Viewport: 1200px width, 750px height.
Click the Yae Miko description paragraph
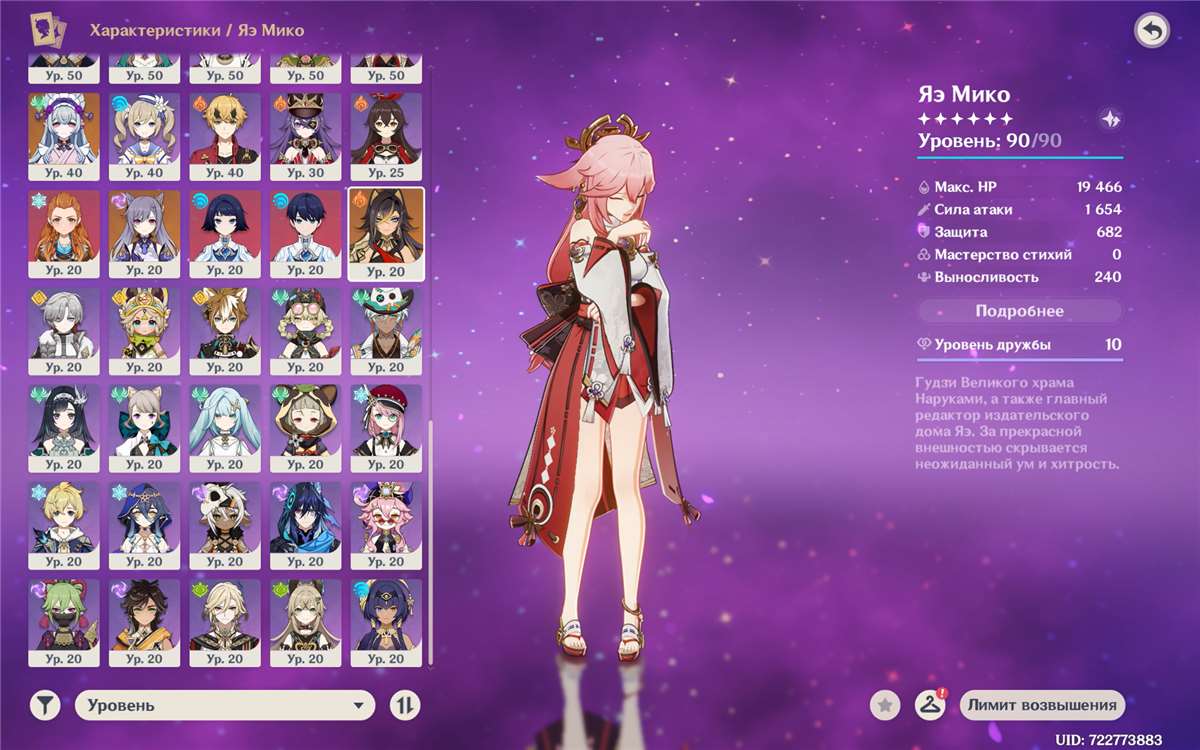click(1017, 424)
